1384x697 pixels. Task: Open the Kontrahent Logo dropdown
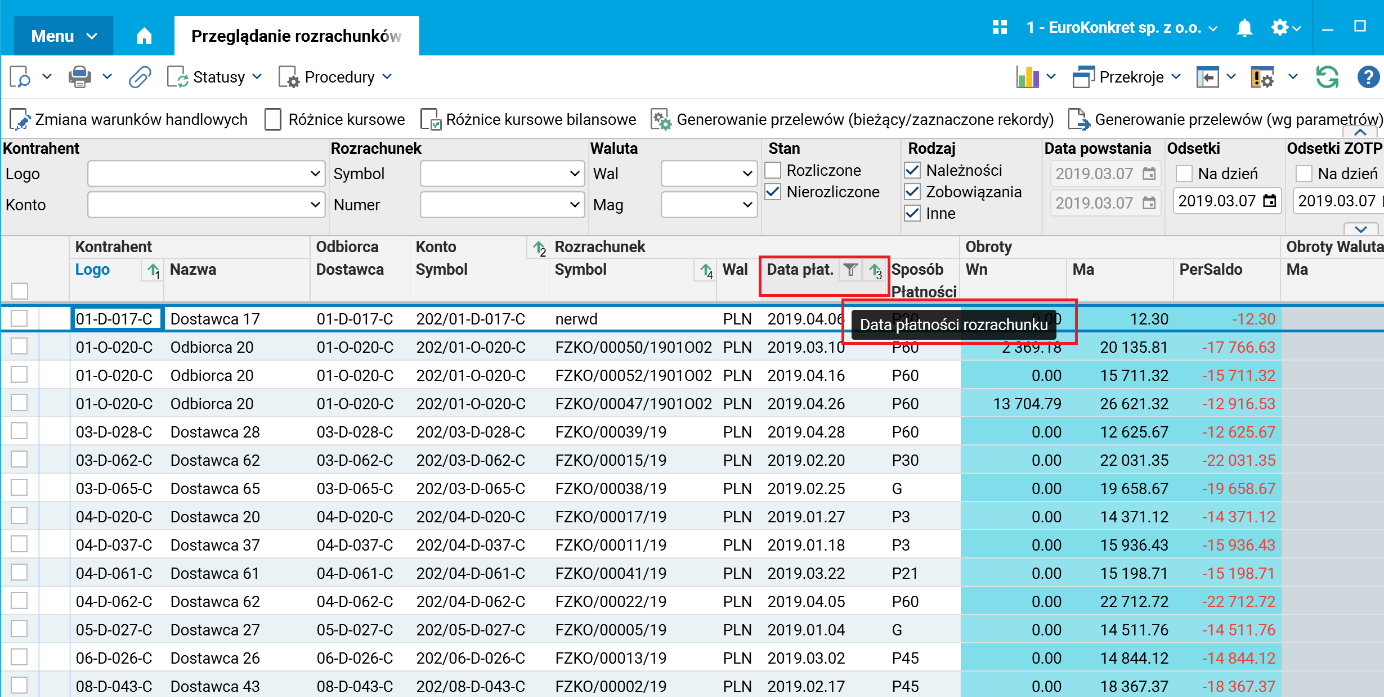tap(206, 174)
